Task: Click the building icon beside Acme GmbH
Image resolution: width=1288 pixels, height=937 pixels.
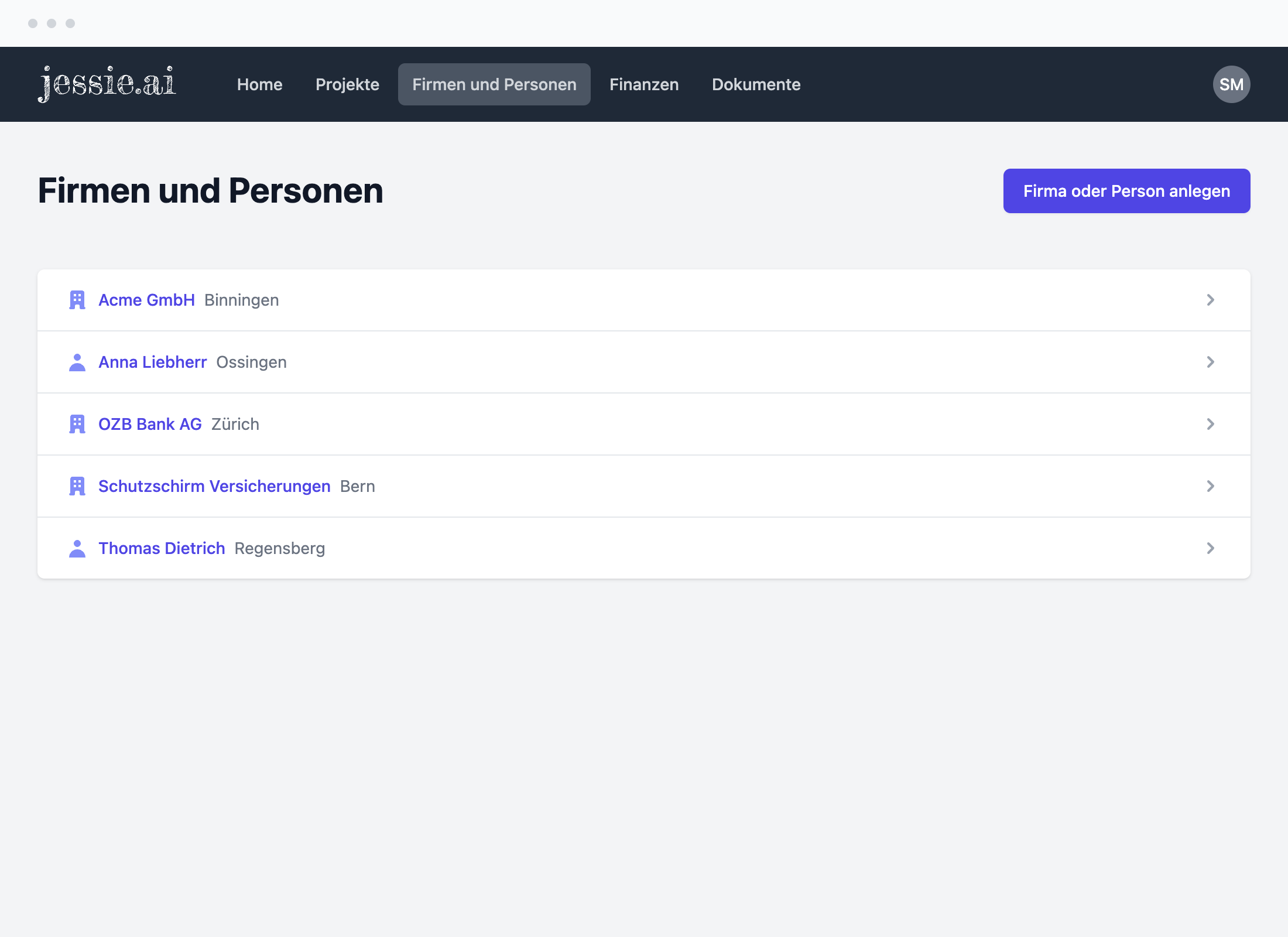Action: click(x=77, y=300)
